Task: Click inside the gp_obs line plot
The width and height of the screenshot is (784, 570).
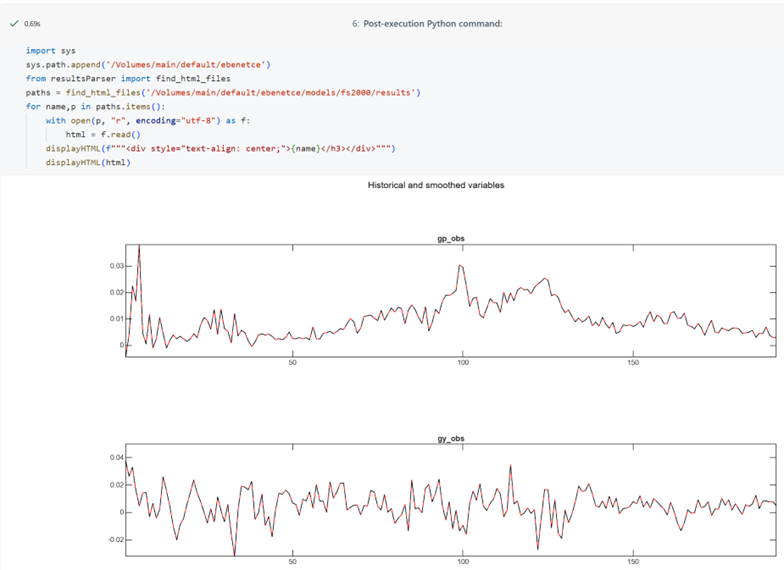Action: [x=450, y=300]
